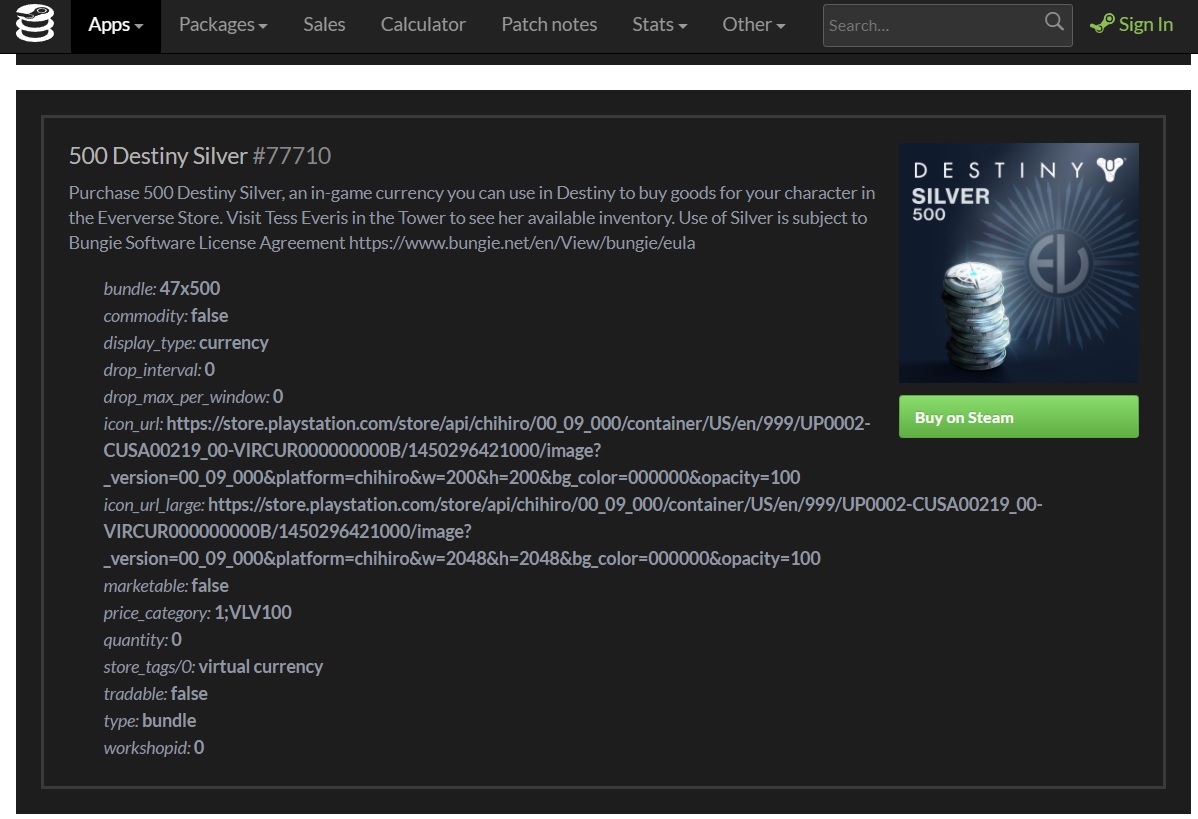Open the Stats dropdown menu

point(659,25)
